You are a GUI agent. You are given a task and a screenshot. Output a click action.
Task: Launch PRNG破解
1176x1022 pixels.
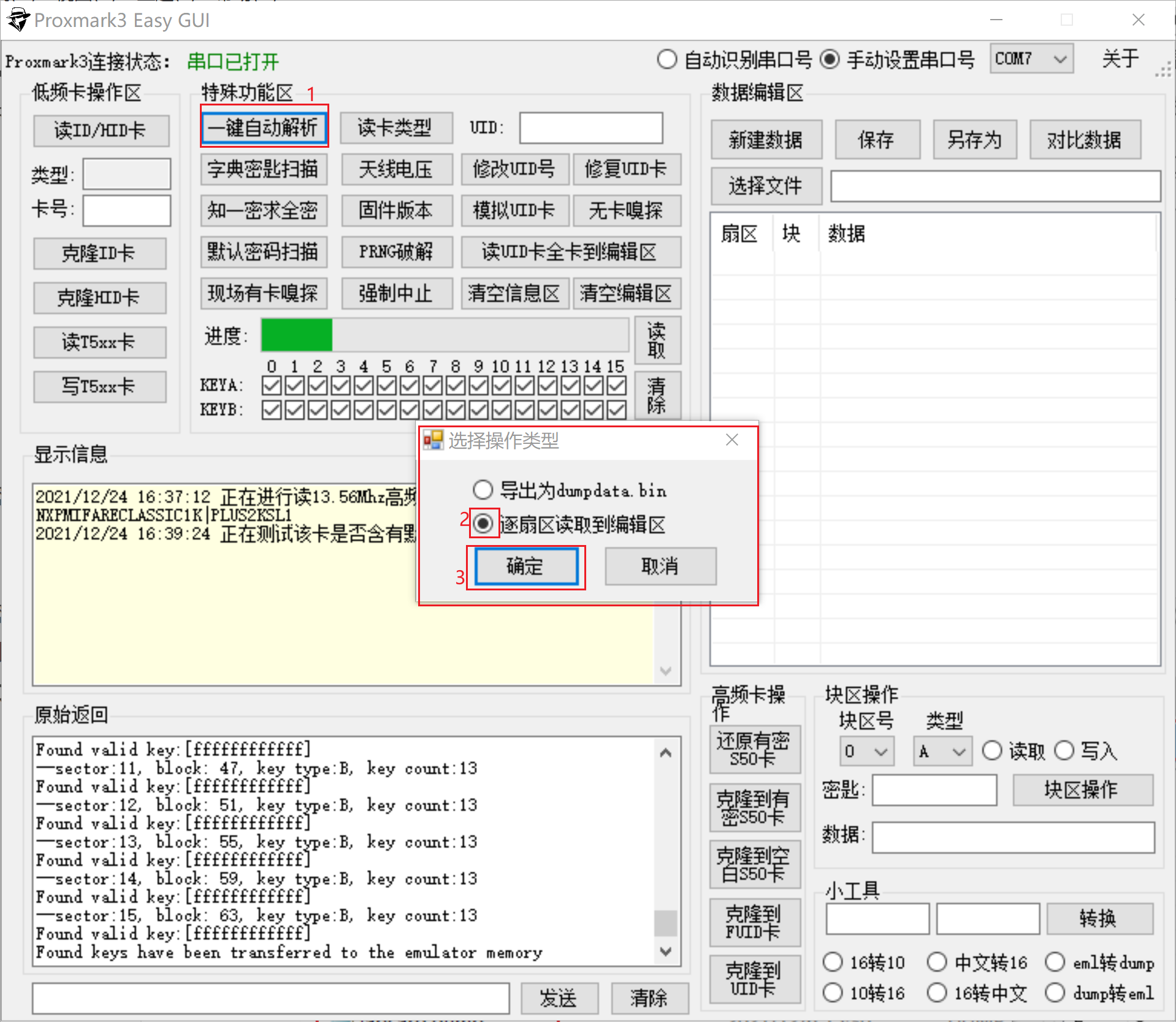point(396,252)
